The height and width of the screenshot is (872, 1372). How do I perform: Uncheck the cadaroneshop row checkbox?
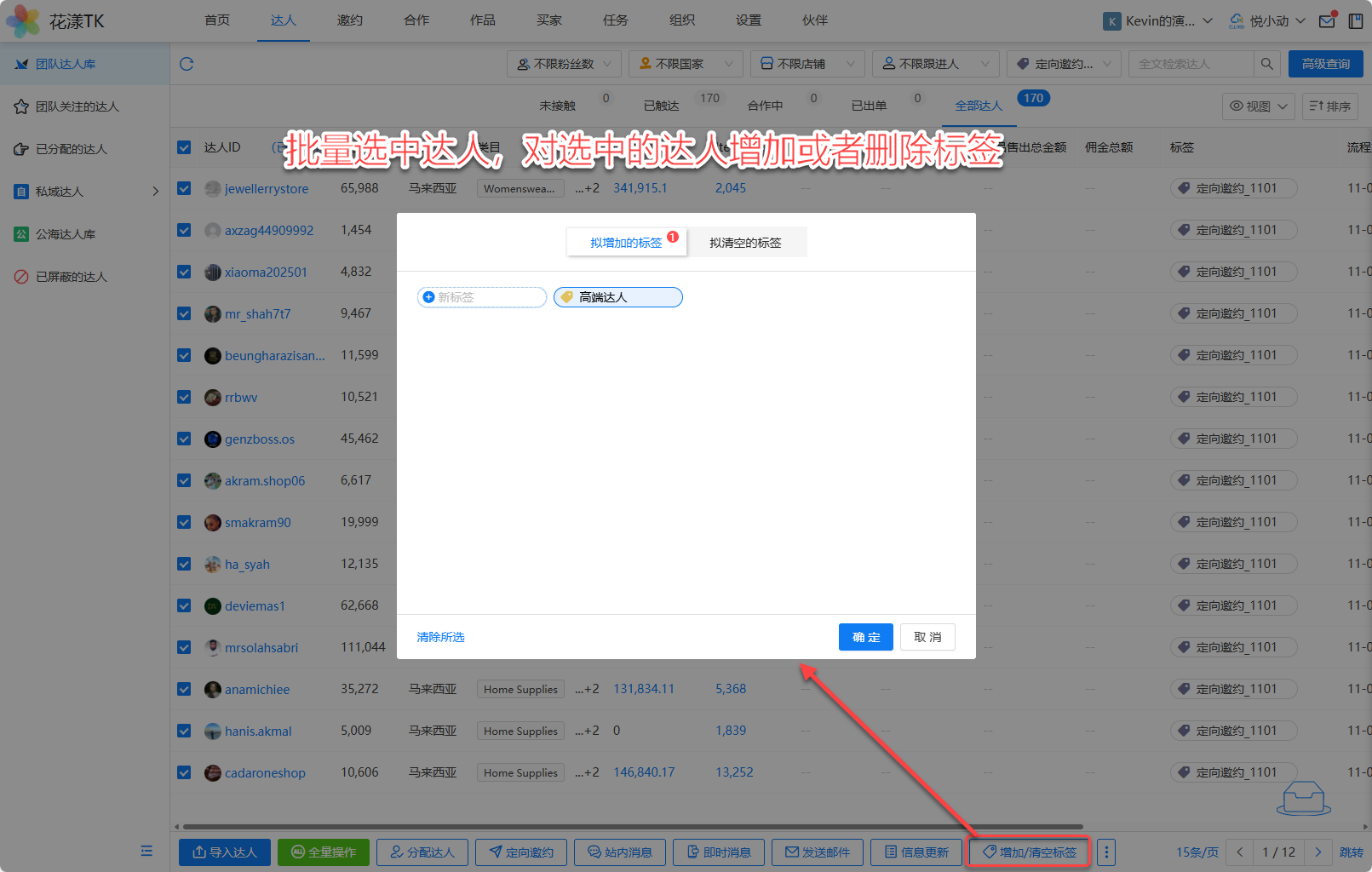pos(184,772)
